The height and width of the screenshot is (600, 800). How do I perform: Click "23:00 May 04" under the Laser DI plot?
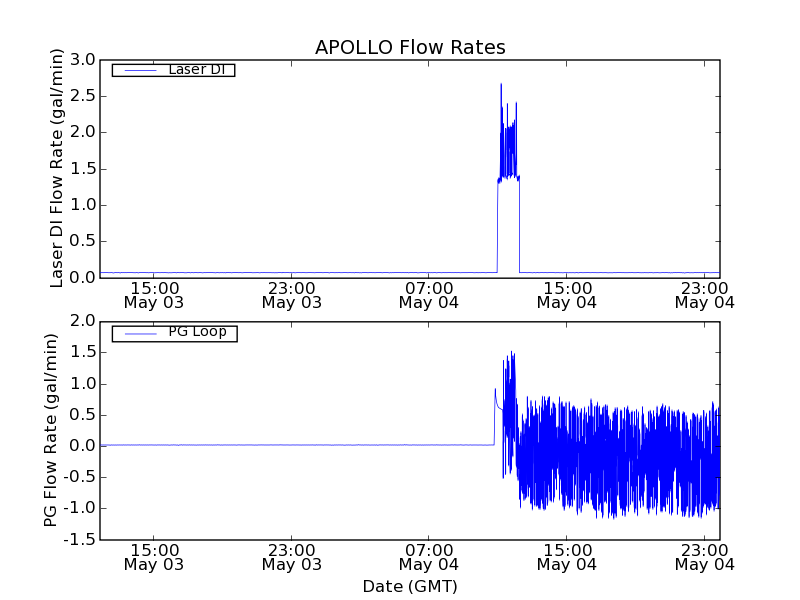pos(705,295)
